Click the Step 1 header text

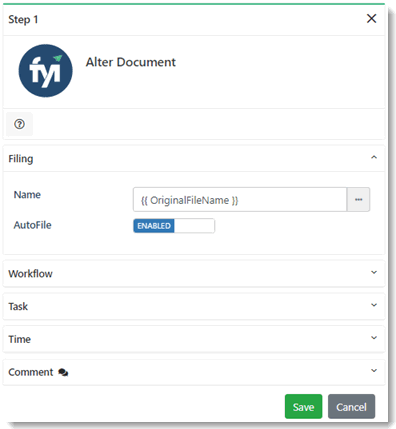23,19
